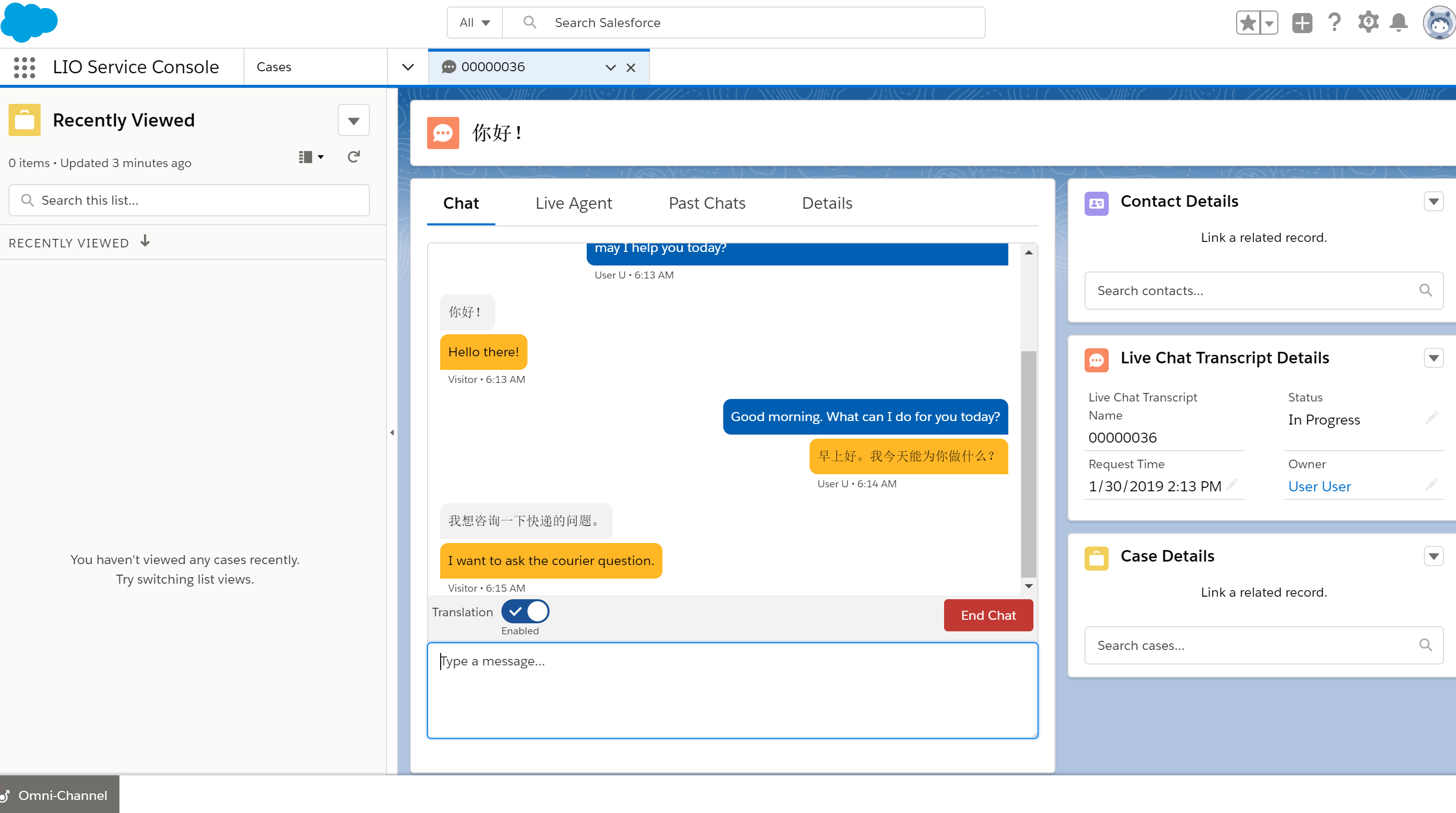Switch to the Past Chats tab
The image size is (1456, 813).
coord(707,203)
